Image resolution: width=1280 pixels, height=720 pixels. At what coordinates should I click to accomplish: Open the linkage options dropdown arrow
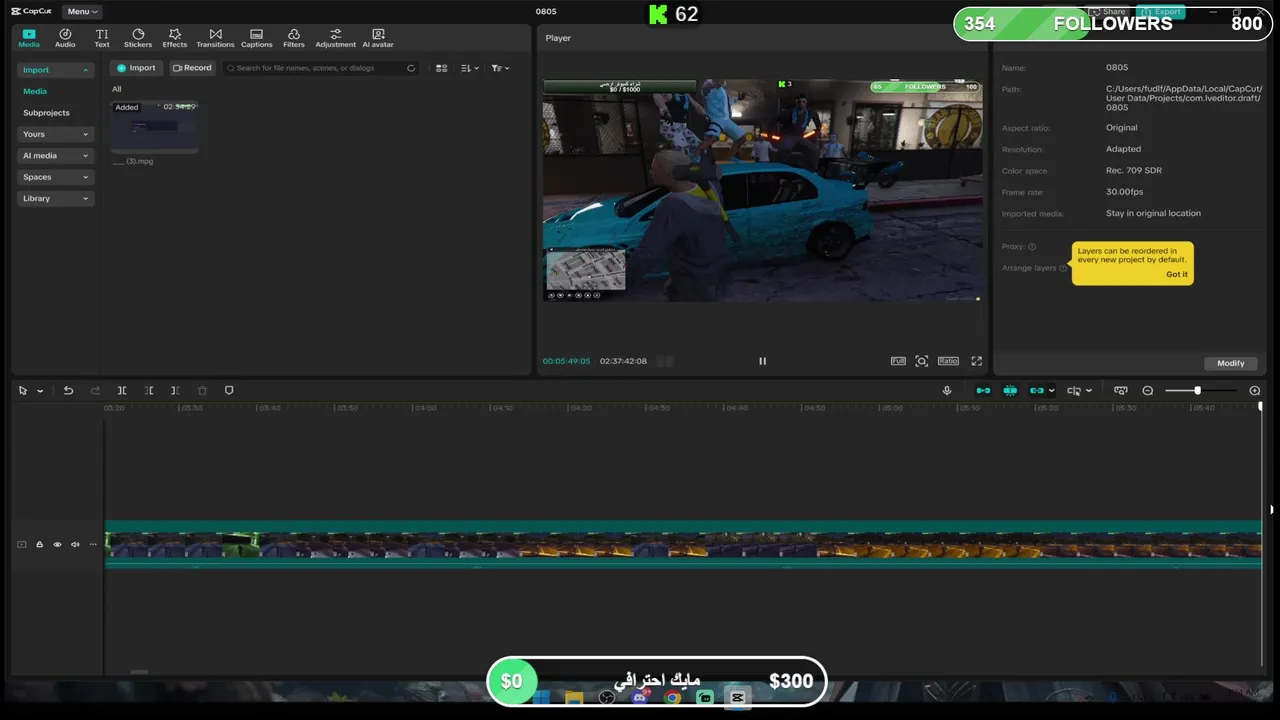pyautogui.click(x=1051, y=391)
